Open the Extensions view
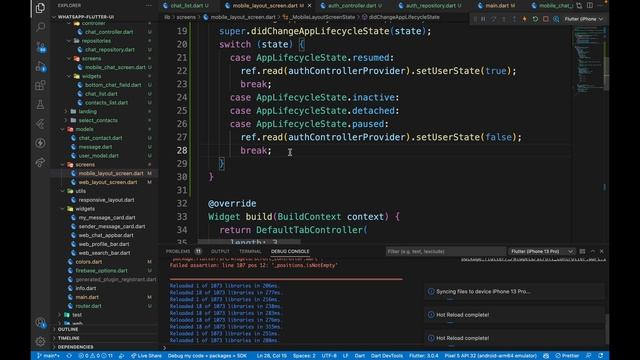The height and width of the screenshot is (360, 640). click(40, 85)
